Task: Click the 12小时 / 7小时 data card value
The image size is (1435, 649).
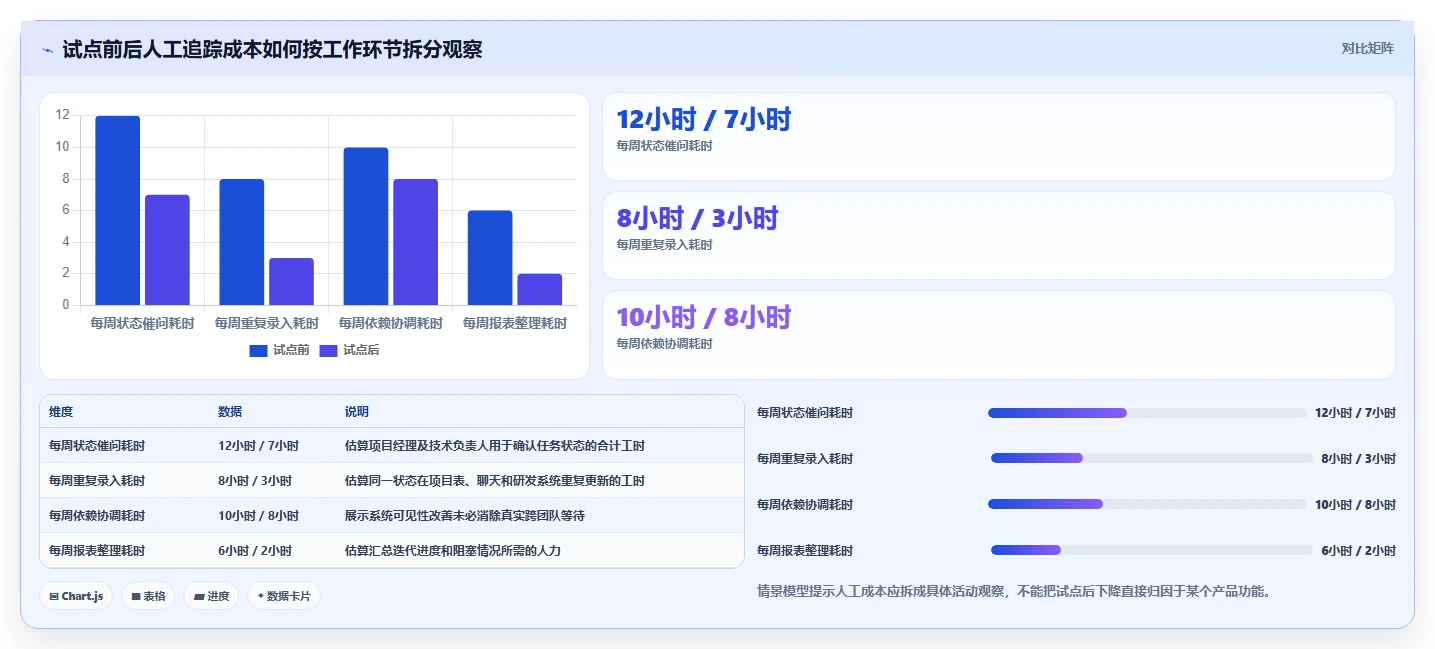Action: [x=704, y=120]
